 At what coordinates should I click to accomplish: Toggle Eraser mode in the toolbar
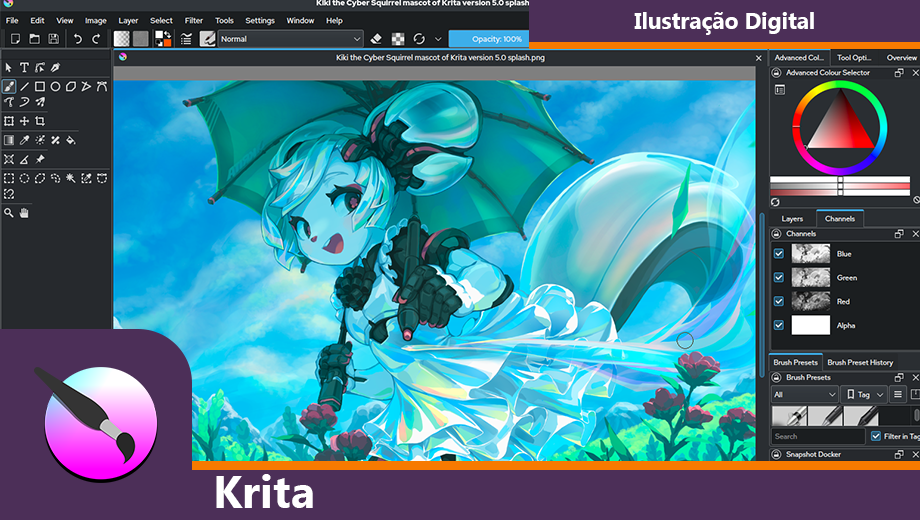tap(376, 39)
